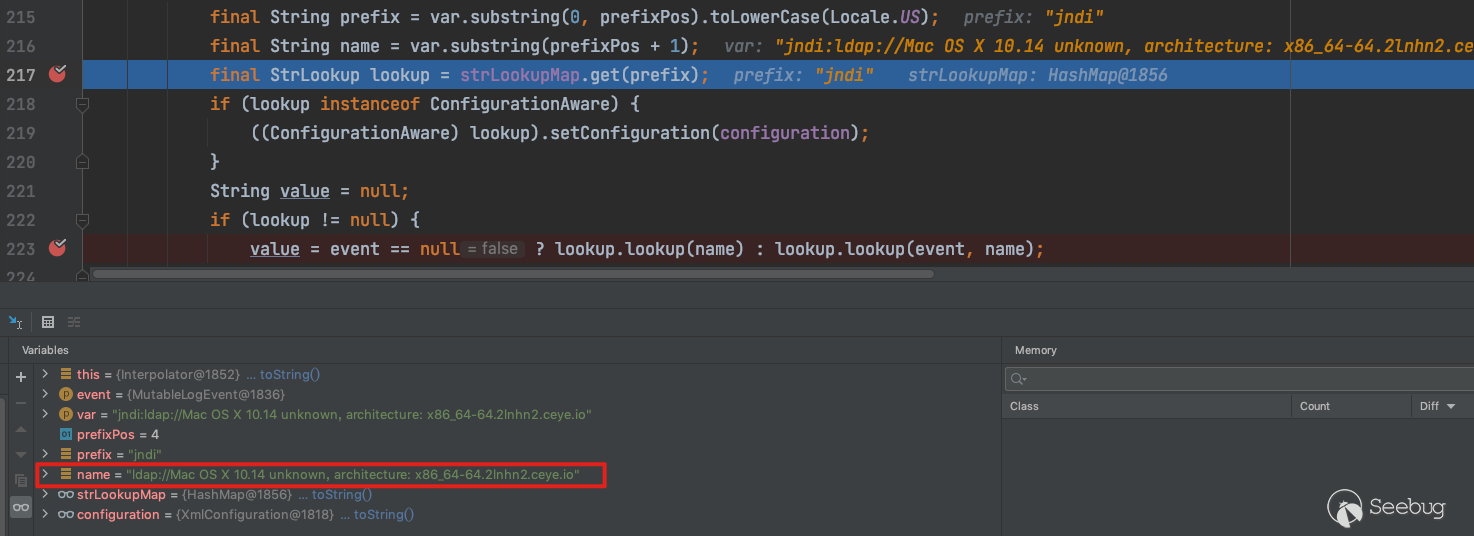
Task: Click the Memory class search field
Action: pos(1240,378)
